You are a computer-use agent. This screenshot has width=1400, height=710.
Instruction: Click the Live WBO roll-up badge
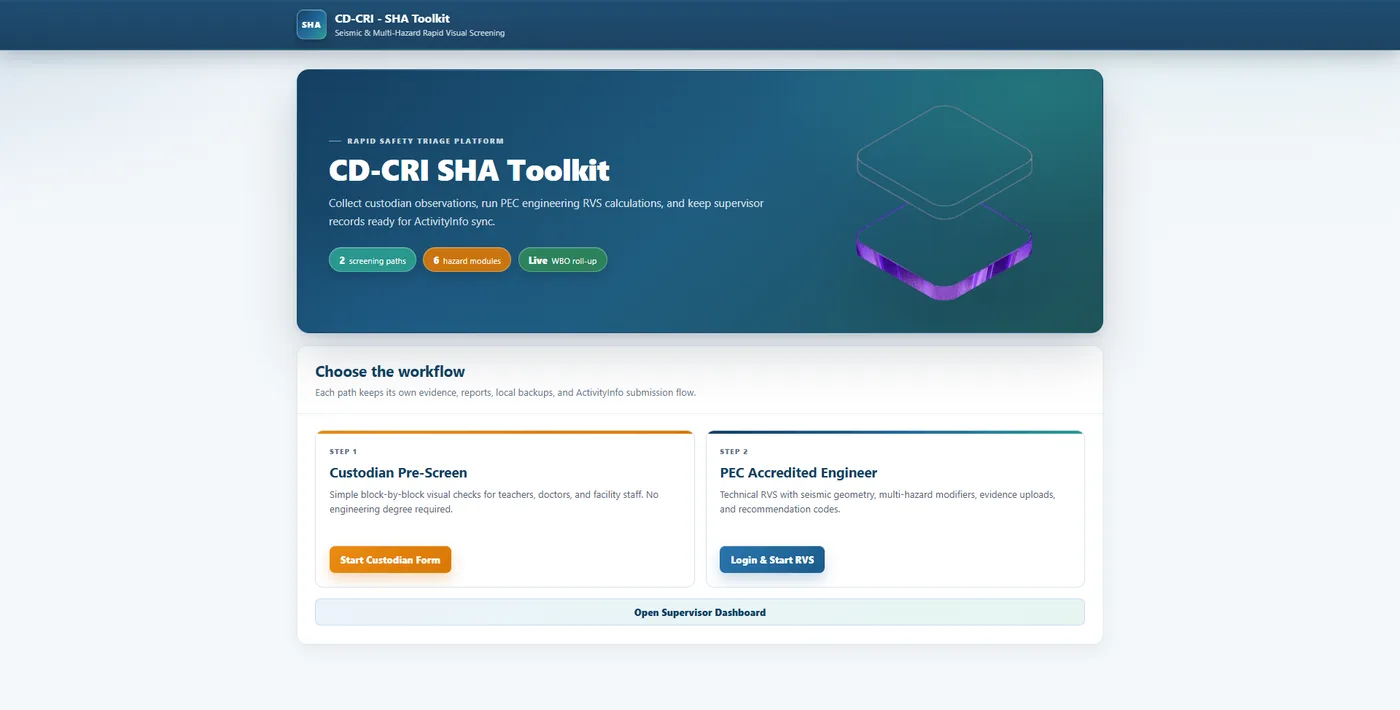tap(562, 260)
